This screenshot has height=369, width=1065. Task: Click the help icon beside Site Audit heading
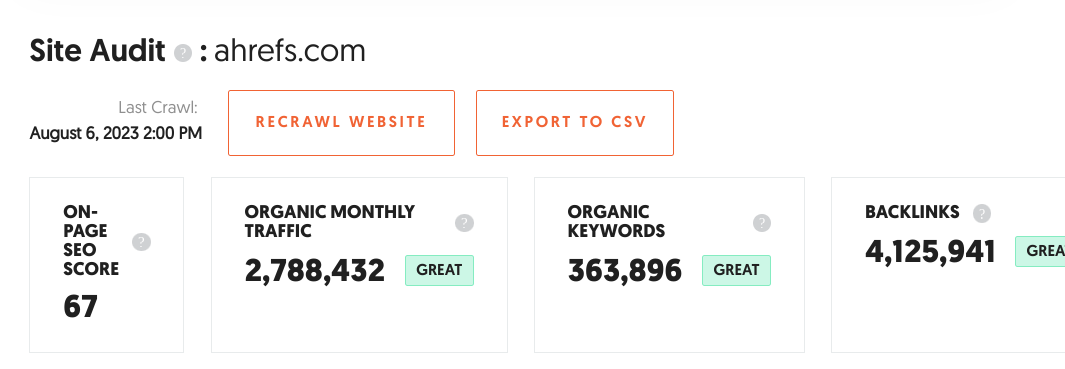tap(183, 53)
